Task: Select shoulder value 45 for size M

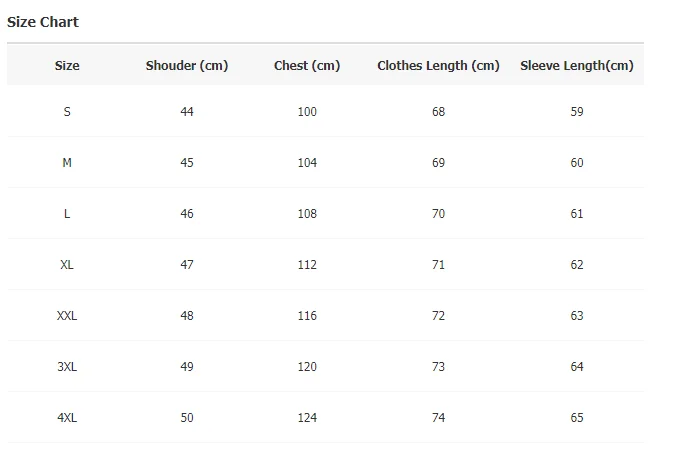Action: (187, 163)
